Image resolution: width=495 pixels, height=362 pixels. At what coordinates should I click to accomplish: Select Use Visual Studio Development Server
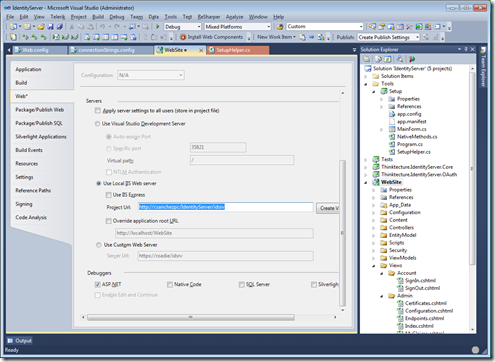point(97,124)
